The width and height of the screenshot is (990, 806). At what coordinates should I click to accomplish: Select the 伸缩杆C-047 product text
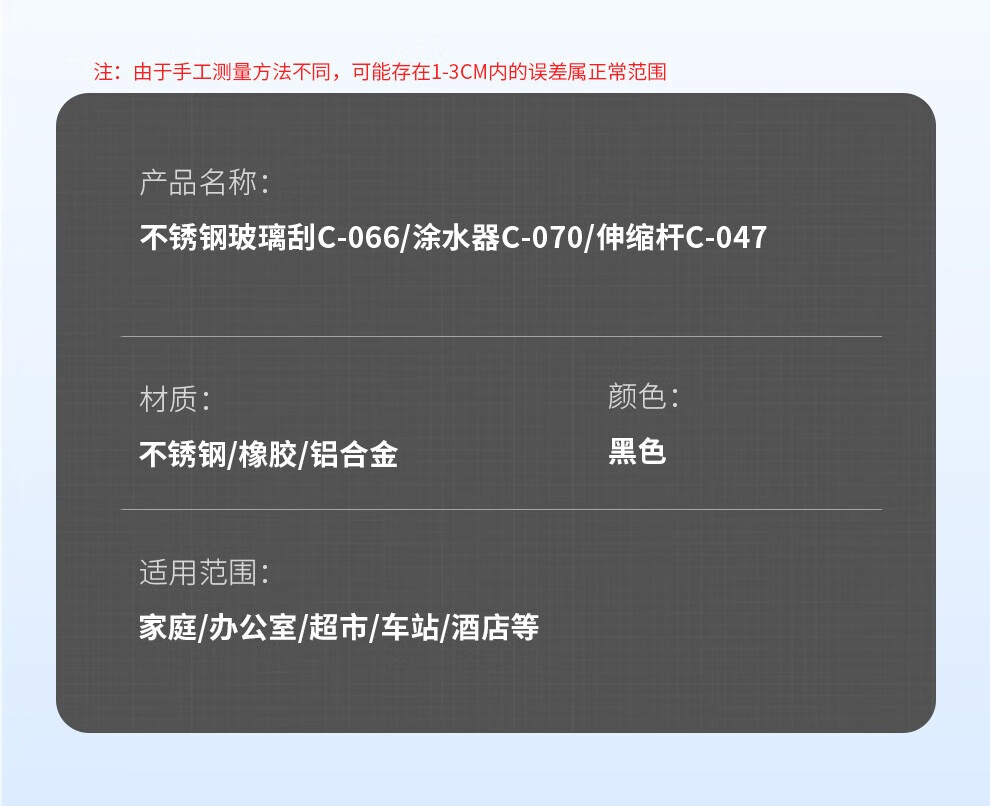pyautogui.click(x=682, y=238)
